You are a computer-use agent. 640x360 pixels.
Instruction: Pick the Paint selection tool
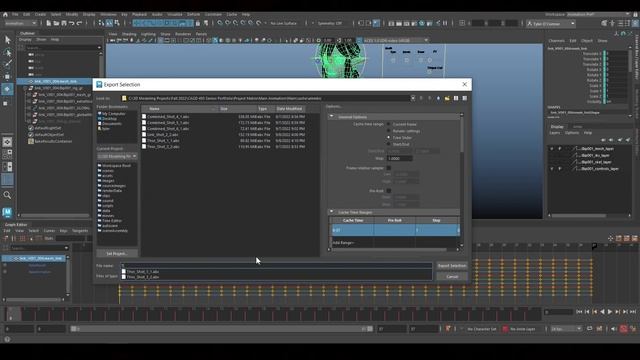[7, 64]
